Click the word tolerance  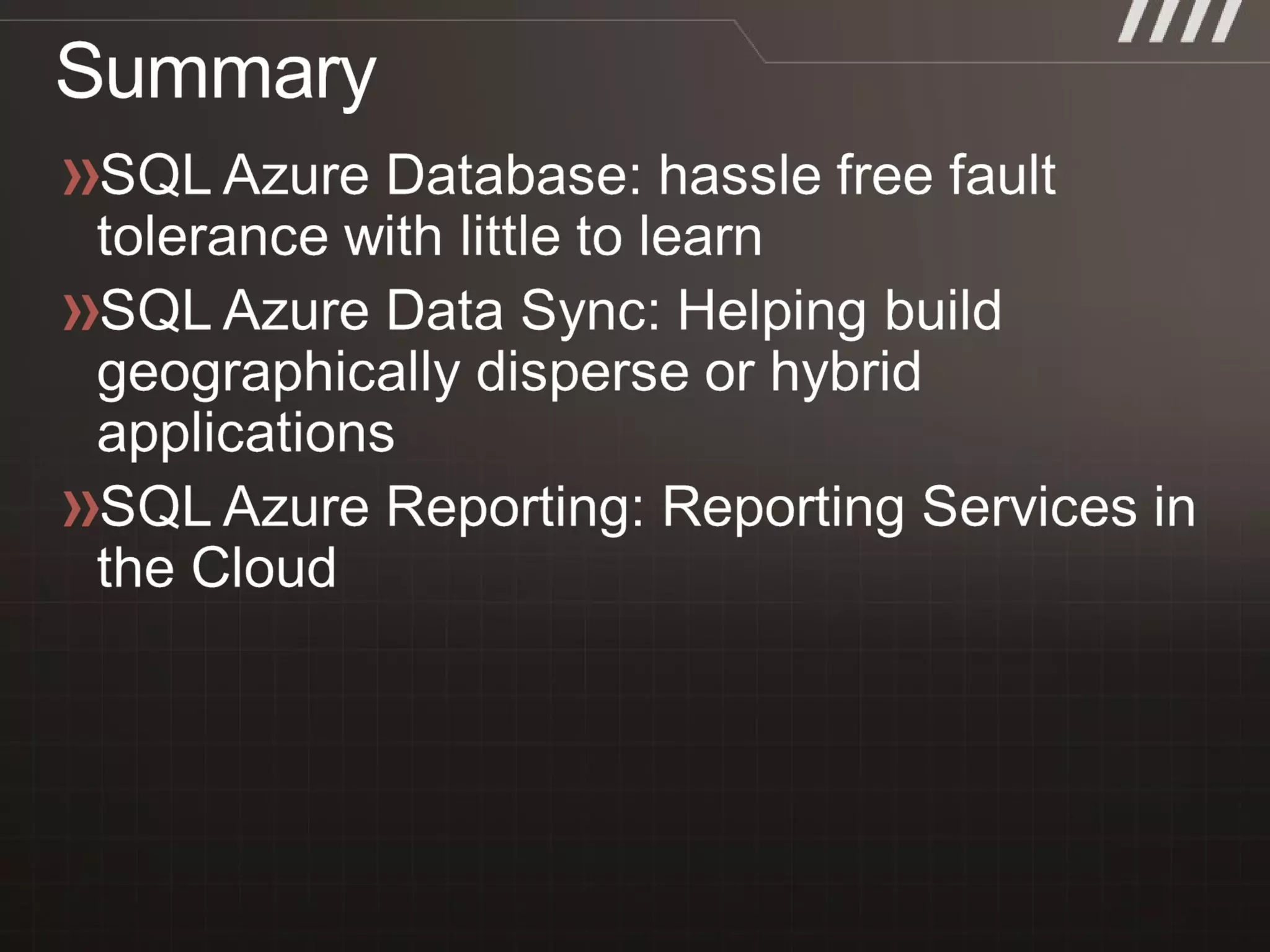click(x=213, y=237)
